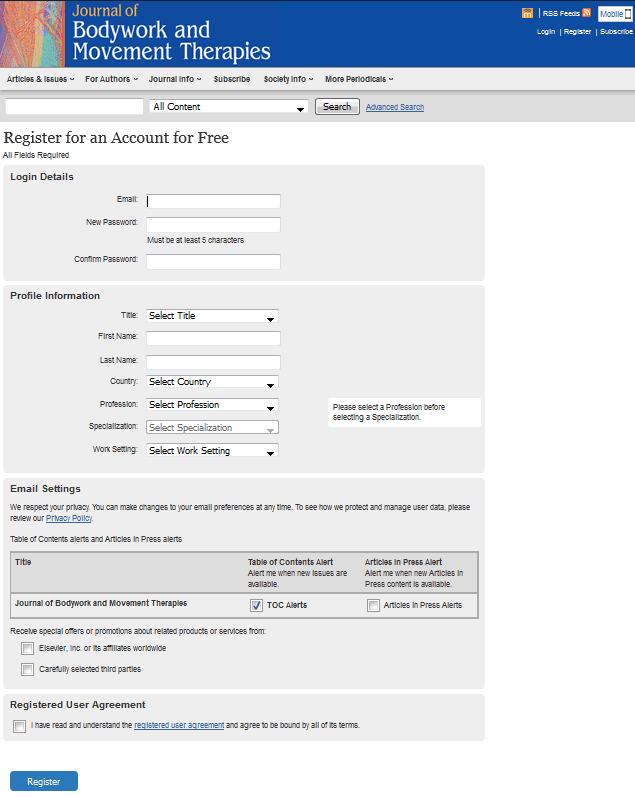Open the Select Country dropdown
This screenshot has width=635, height=797.
click(213, 382)
